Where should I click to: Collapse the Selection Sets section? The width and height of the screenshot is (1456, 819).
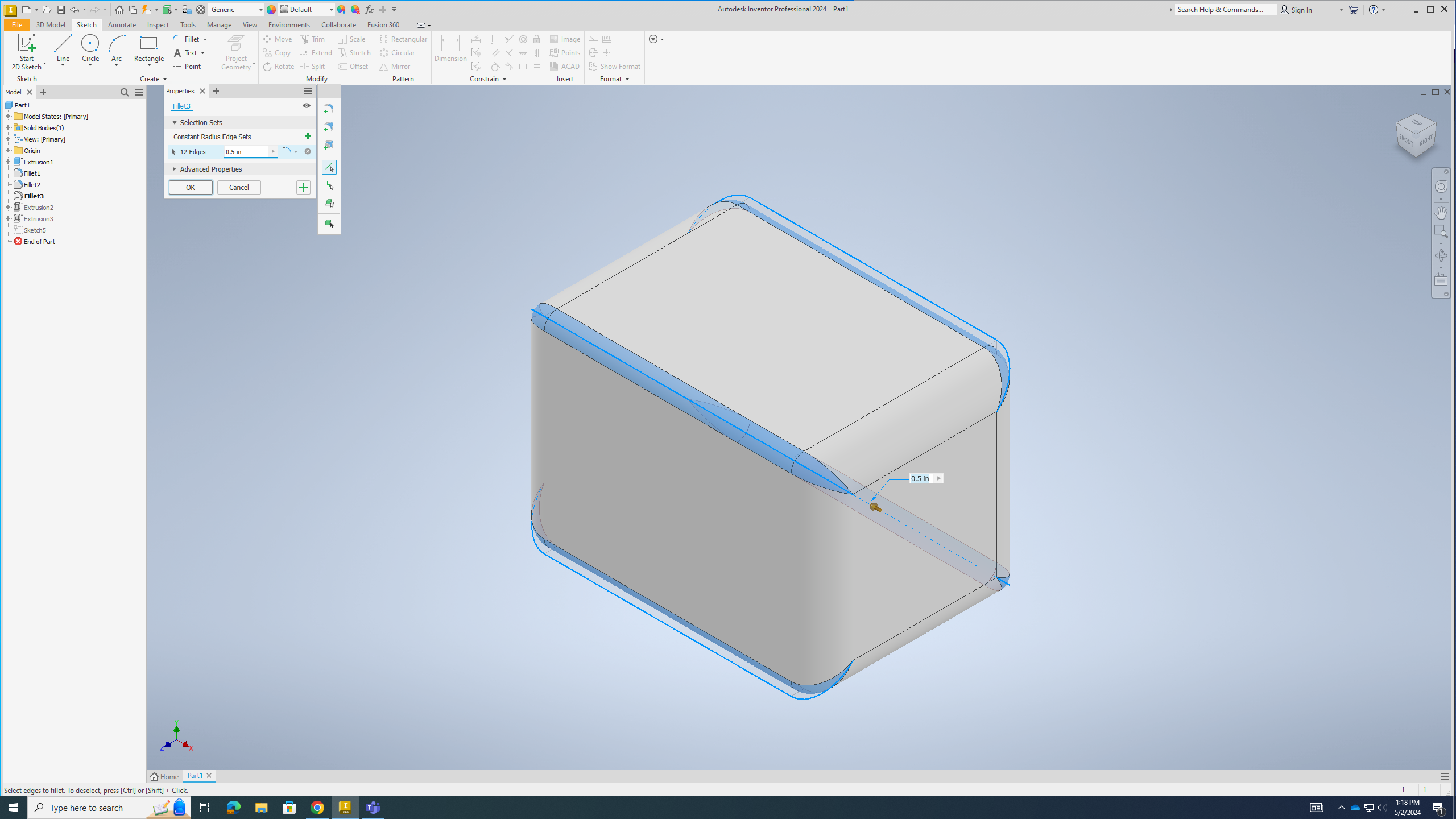pyautogui.click(x=175, y=123)
